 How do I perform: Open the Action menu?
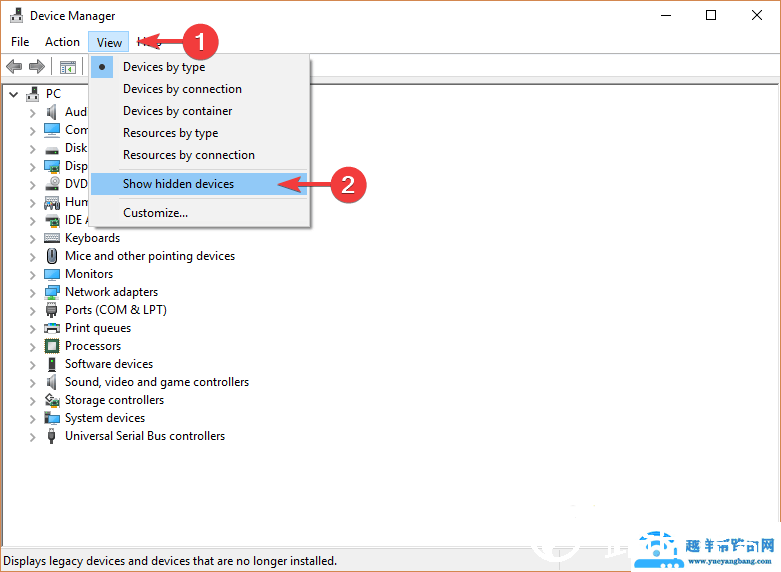pyautogui.click(x=62, y=42)
